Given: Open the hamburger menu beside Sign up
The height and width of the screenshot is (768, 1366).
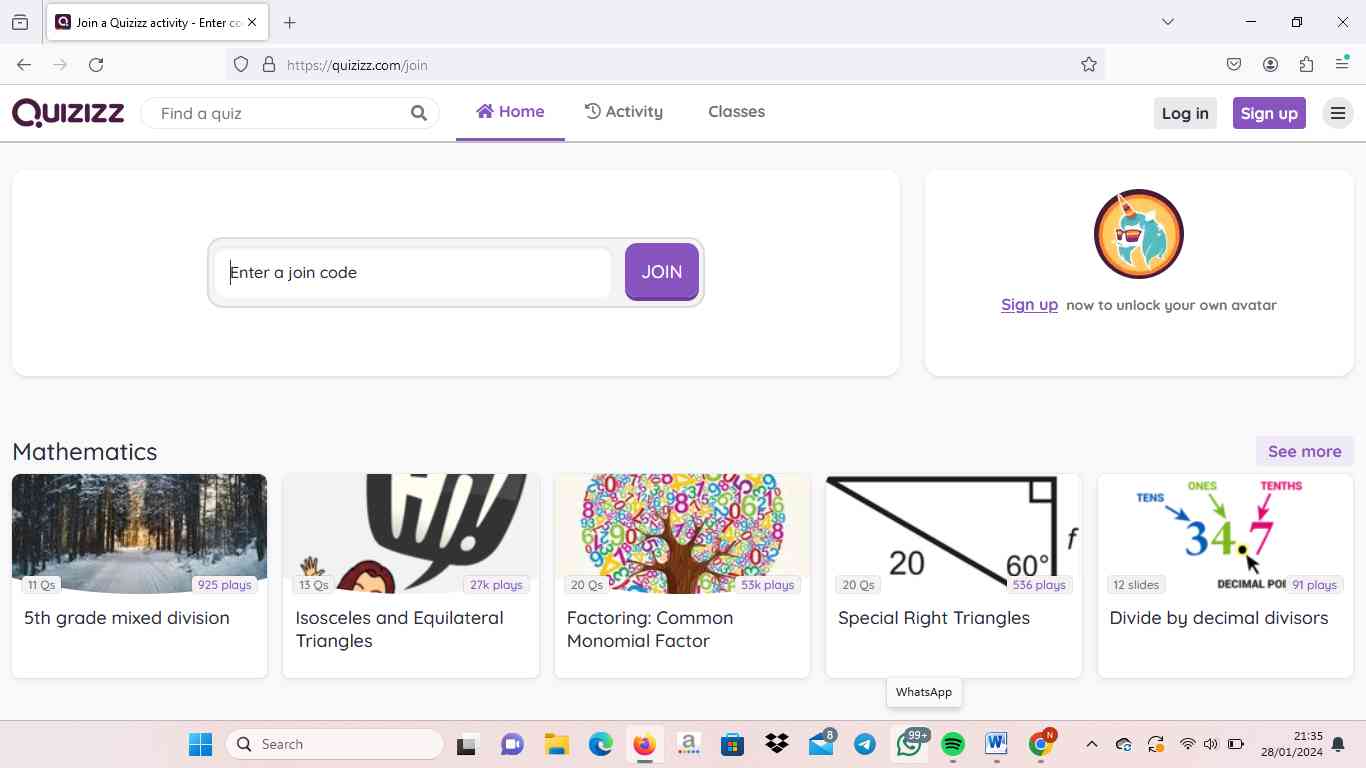Looking at the screenshot, I should coord(1338,113).
